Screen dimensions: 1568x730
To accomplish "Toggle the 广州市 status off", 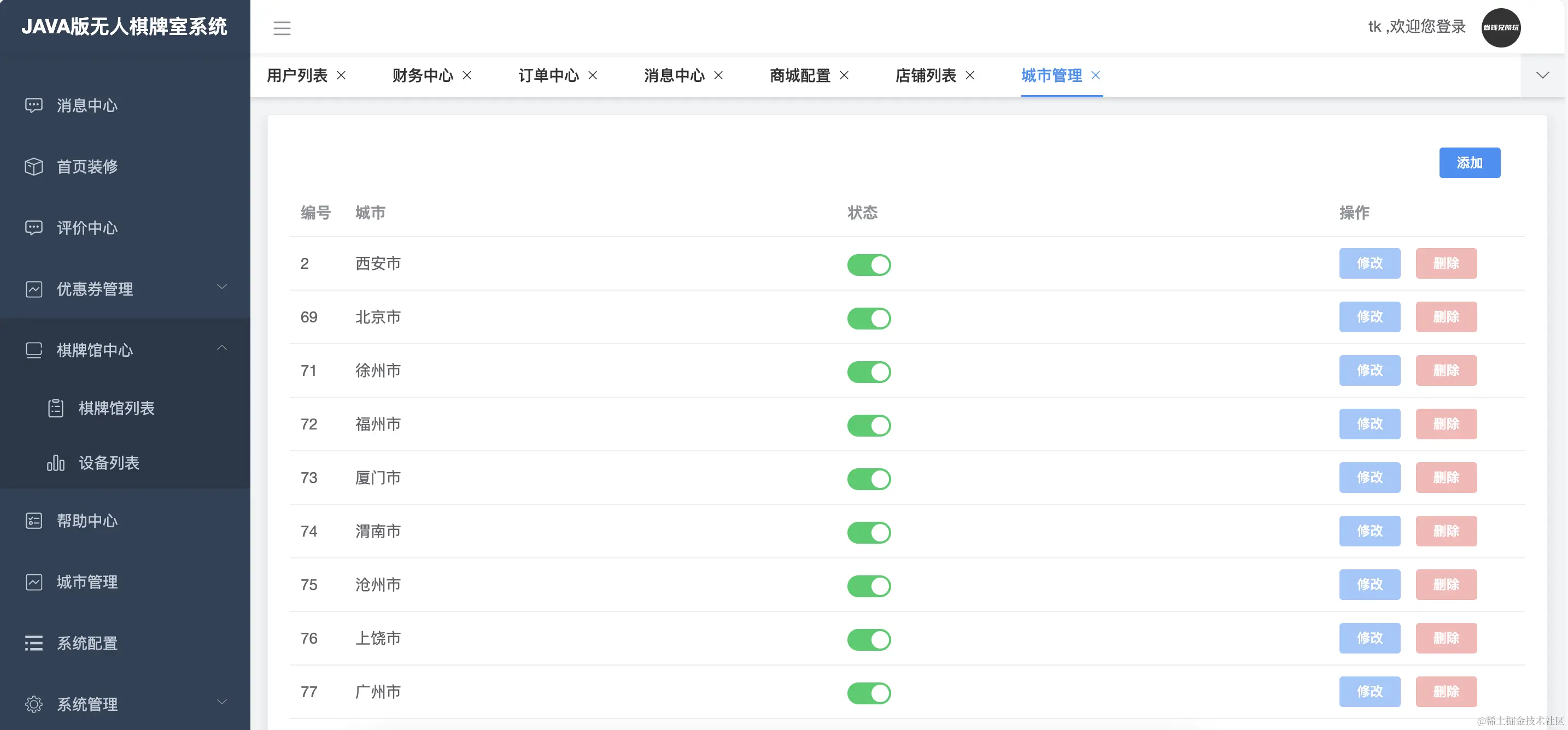I will pyautogui.click(x=869, y=693).
